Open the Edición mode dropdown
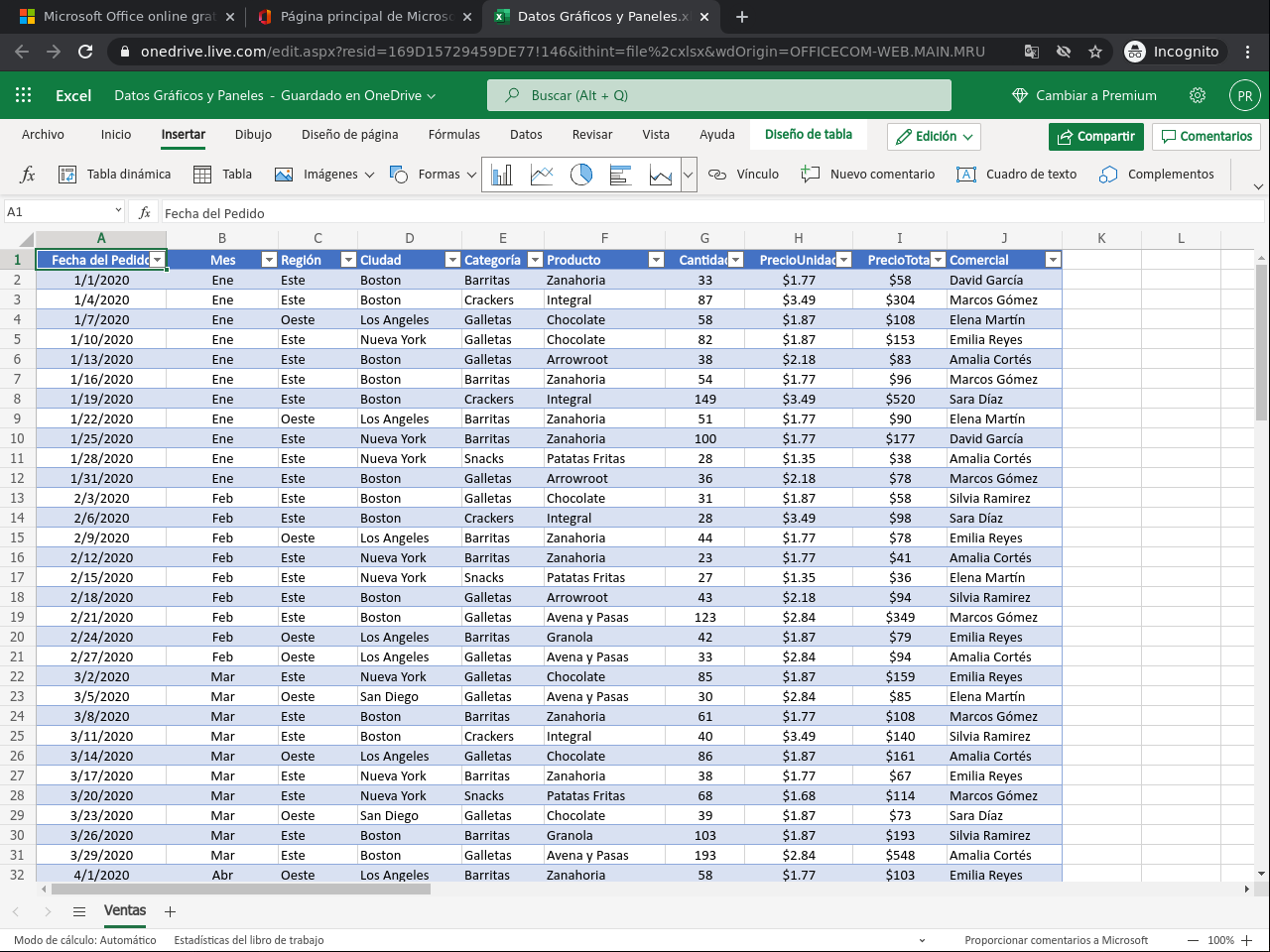This screenshot has width=1270, height=952. point(934,137)
